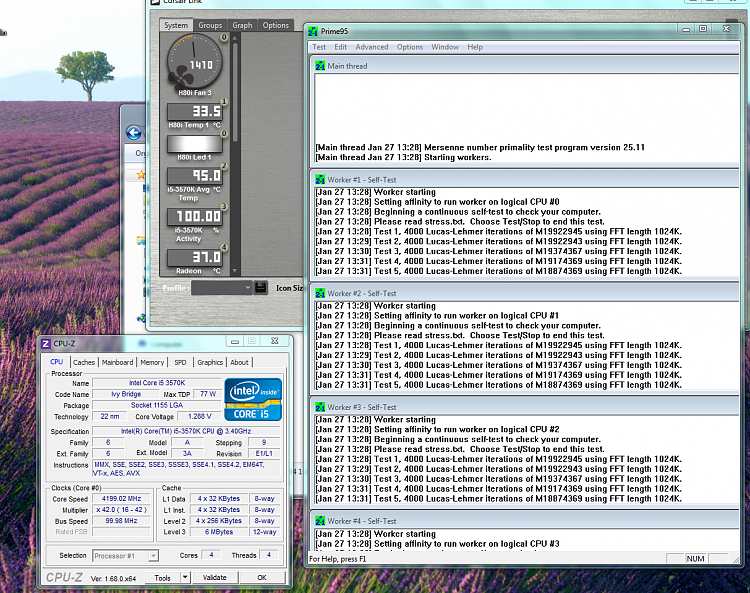750x593 pixels.
Task: Open the Window menu in Prime95
Action: point(445,47)
